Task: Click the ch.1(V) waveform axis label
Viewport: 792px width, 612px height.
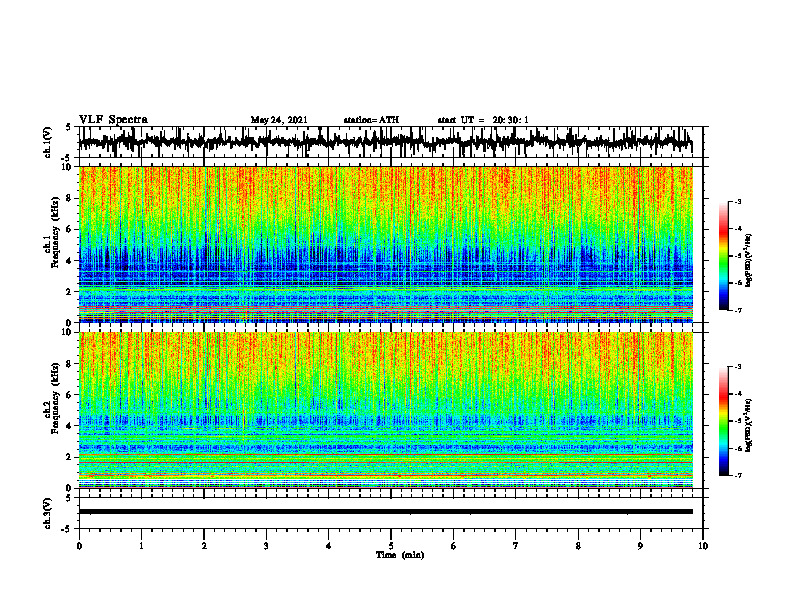Action: (x=48, y=143)
